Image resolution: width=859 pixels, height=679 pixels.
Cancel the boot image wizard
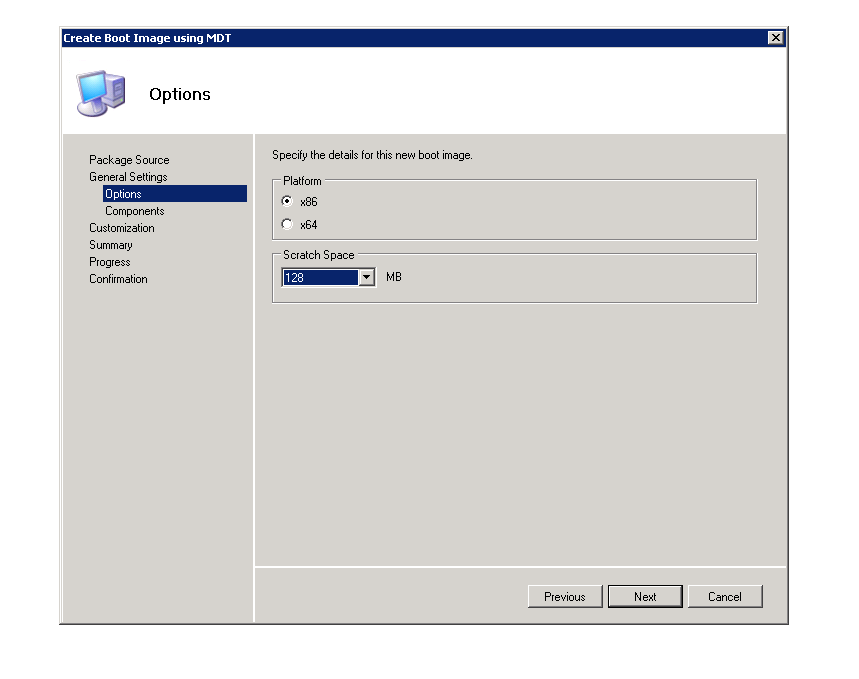pyautogui.click(x=725, y=596)
